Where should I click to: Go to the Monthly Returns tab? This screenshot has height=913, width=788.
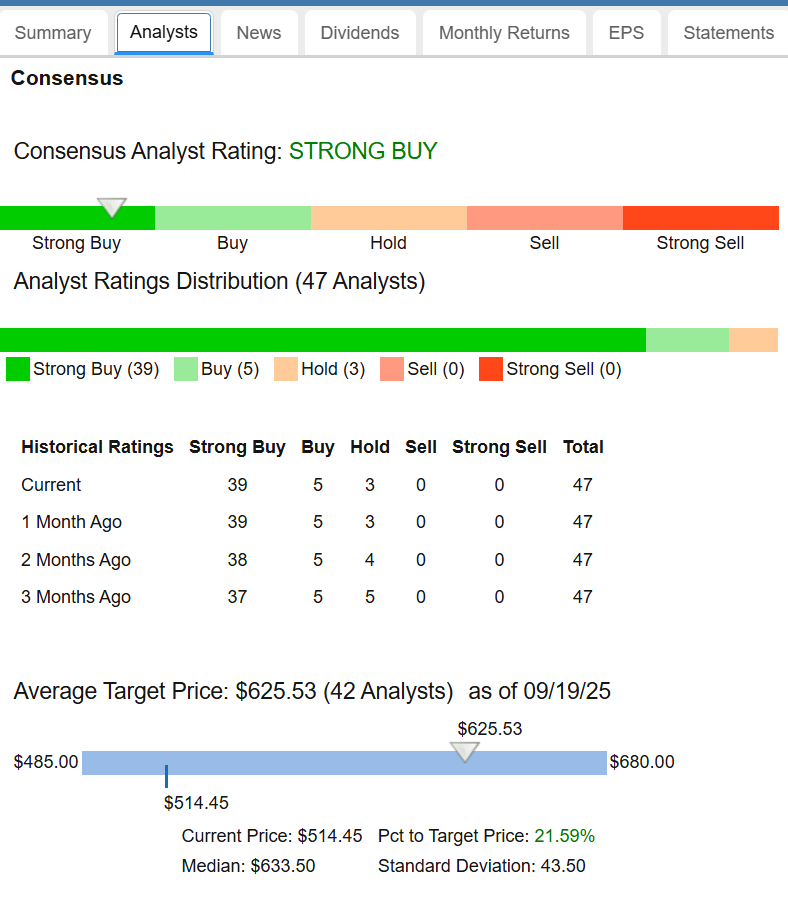(x=504, y=33)
